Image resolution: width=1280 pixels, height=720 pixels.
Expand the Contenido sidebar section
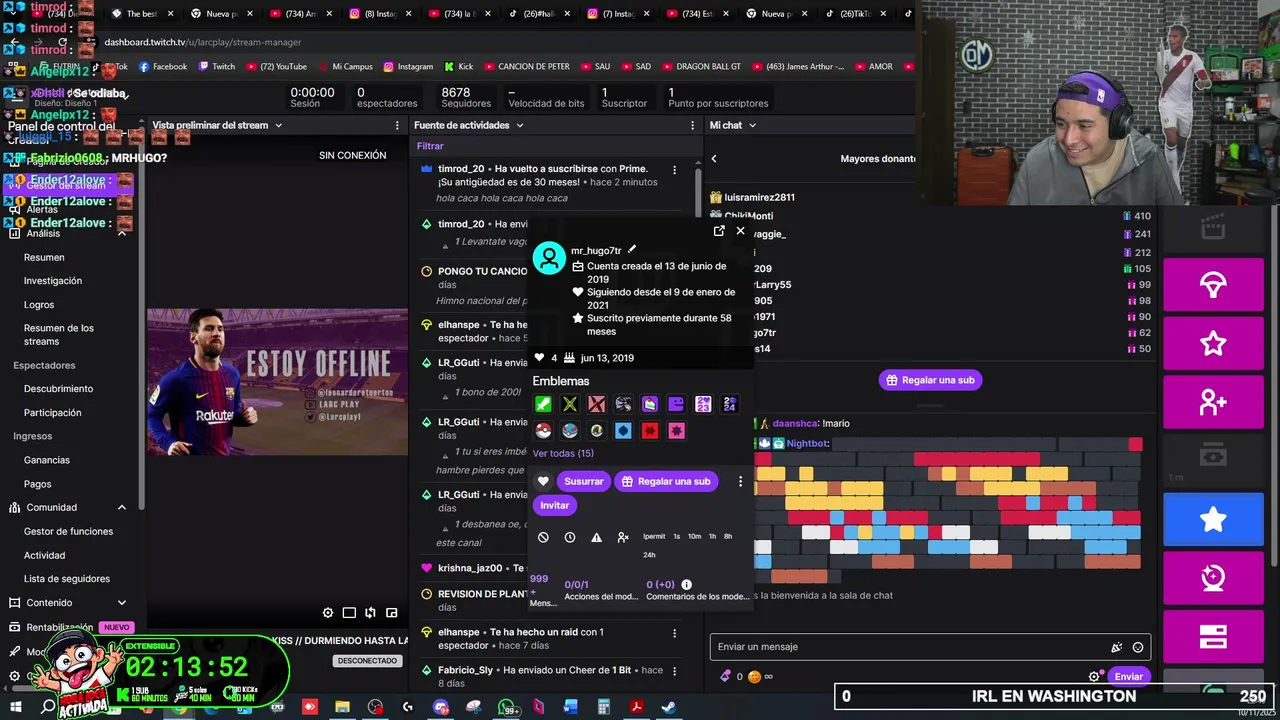tap(122, 603)
